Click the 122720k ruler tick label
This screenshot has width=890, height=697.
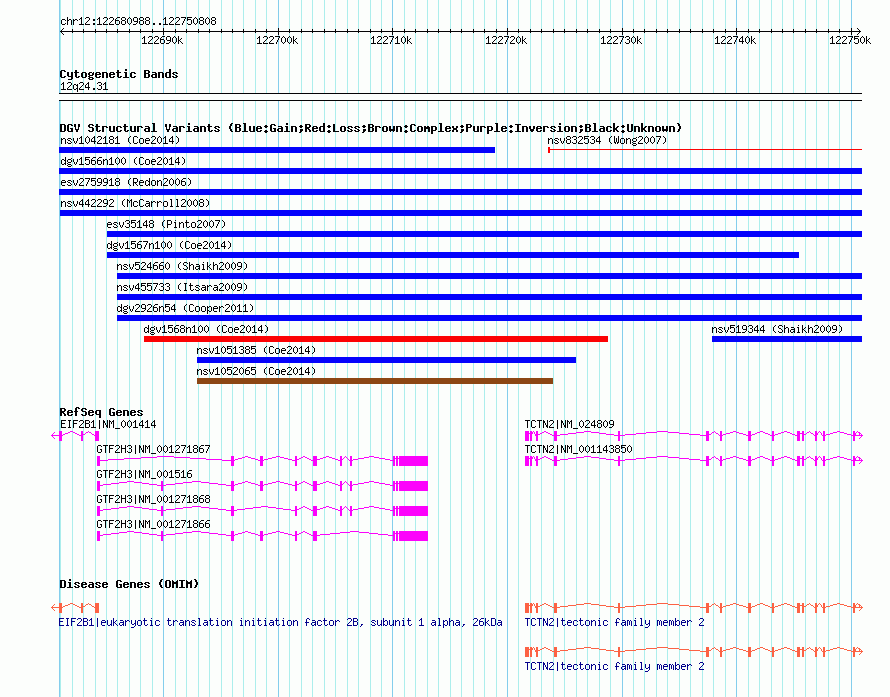coord(506,40)
